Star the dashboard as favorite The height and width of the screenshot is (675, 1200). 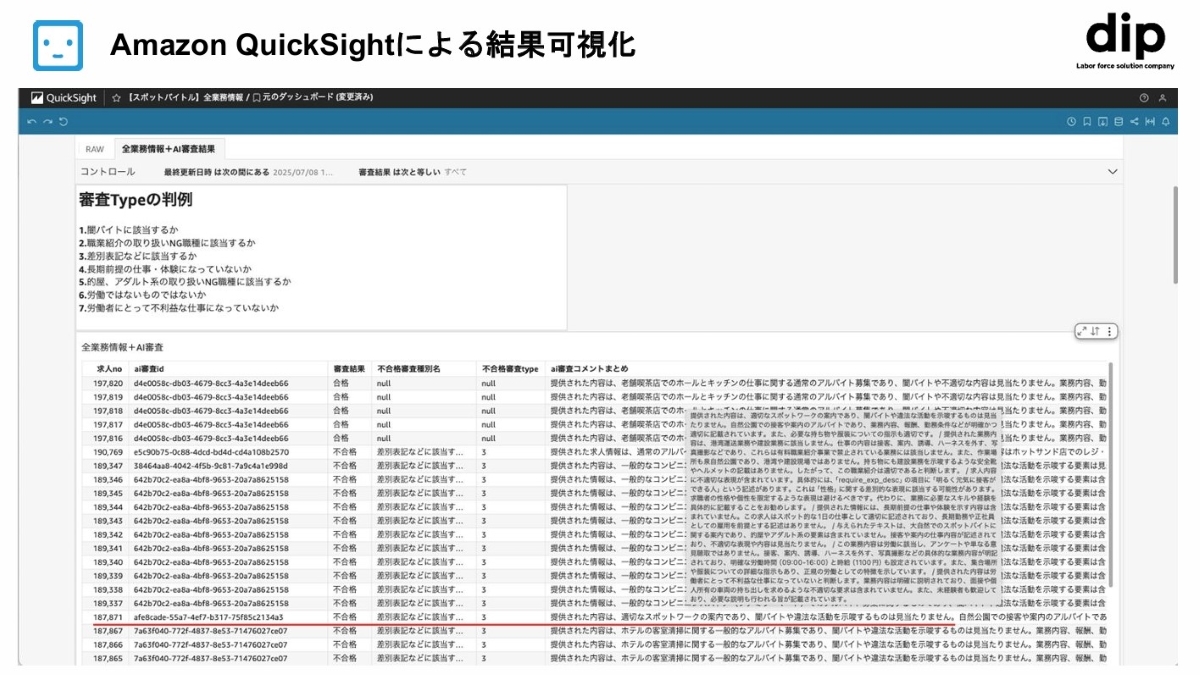pyautogui.click(x=117, y=98)
